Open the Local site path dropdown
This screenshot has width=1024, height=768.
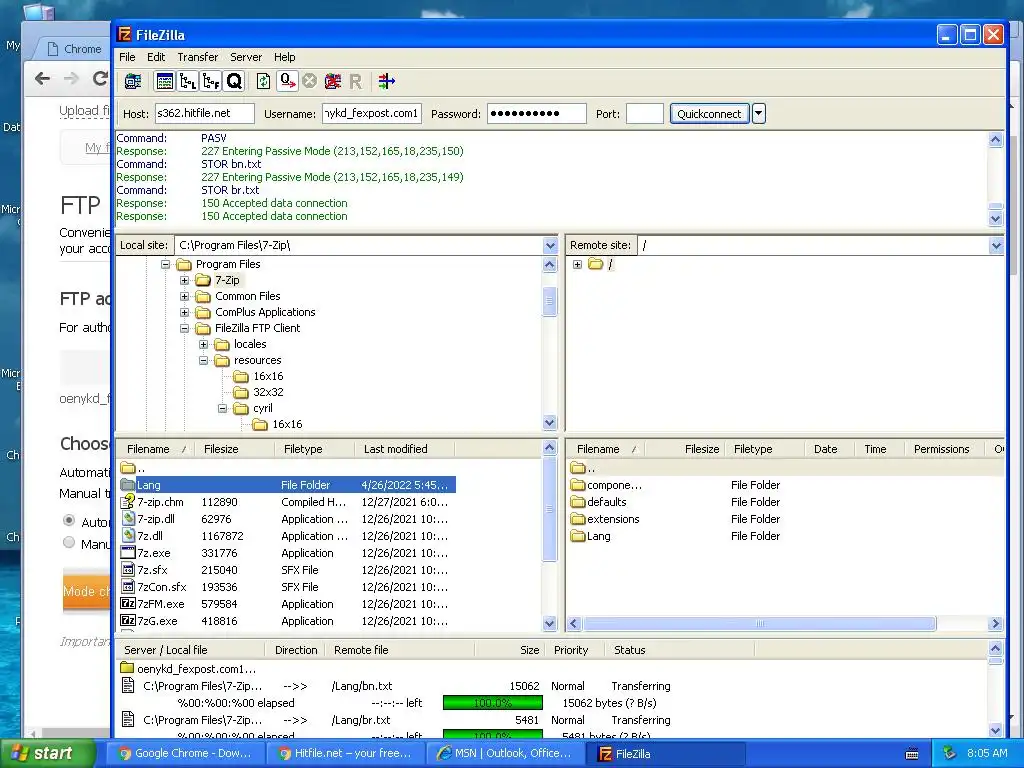(x=550, y=246)
